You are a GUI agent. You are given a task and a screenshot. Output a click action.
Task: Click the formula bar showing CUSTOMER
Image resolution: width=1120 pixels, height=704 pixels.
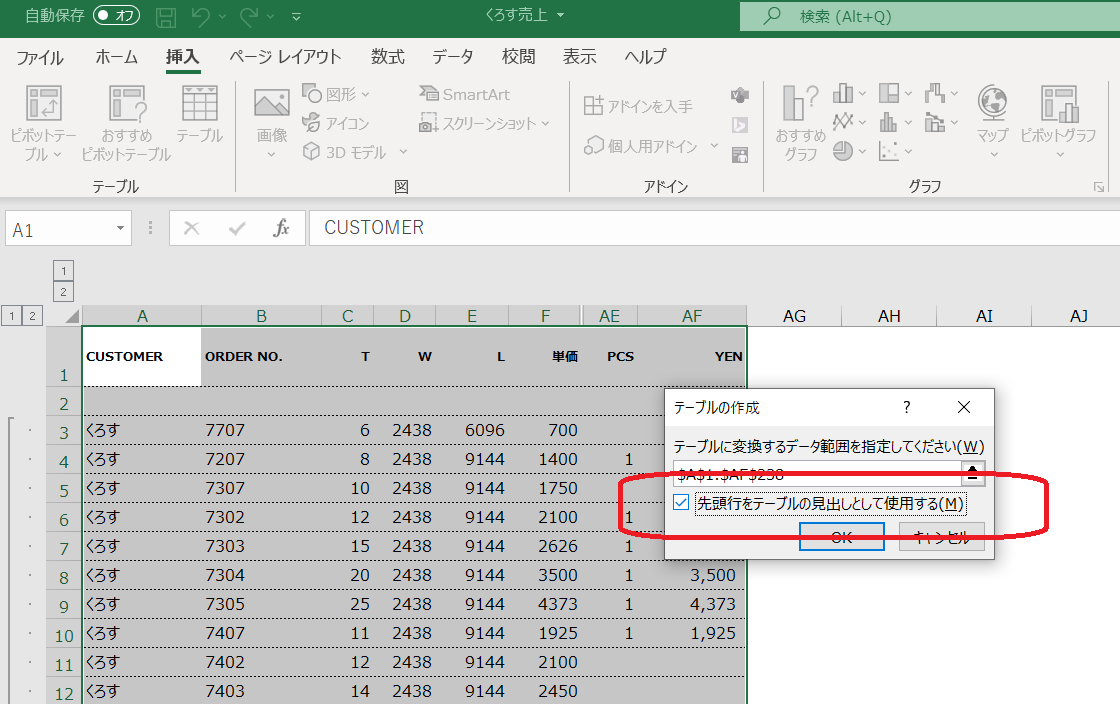[x=714, y=228]
